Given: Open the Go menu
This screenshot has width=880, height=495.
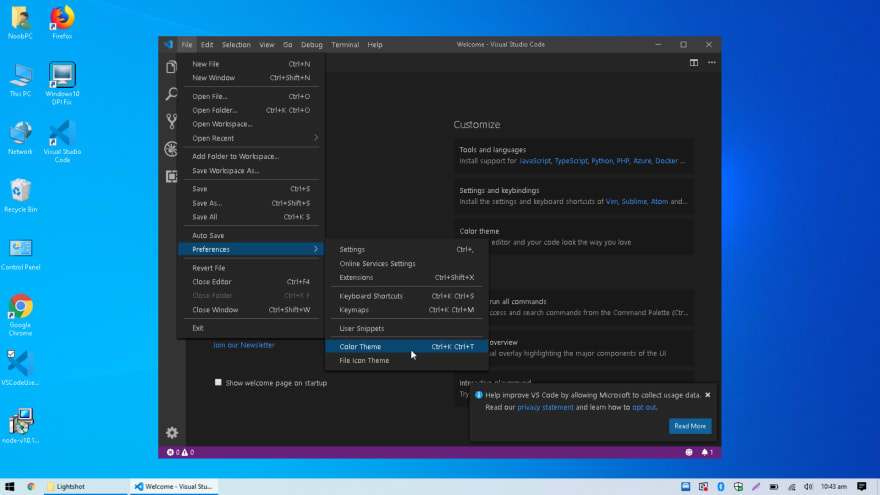Looking at the screenshot, I should tap(287, 44).
